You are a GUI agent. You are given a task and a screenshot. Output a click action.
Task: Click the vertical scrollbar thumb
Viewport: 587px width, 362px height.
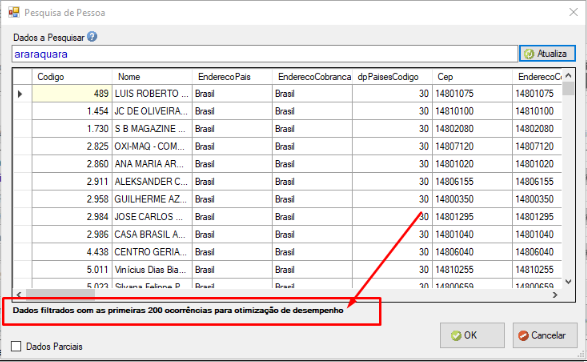[x=568, y=88]
